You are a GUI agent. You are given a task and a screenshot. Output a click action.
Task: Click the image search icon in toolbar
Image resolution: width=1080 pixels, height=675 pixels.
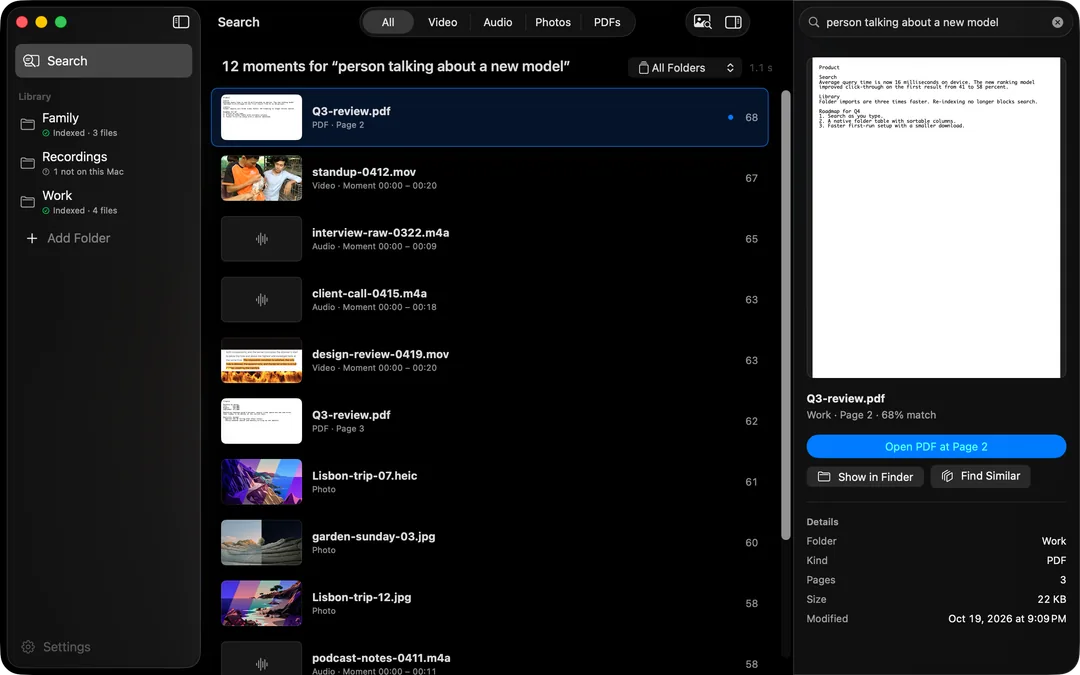[x=703, y=22]
